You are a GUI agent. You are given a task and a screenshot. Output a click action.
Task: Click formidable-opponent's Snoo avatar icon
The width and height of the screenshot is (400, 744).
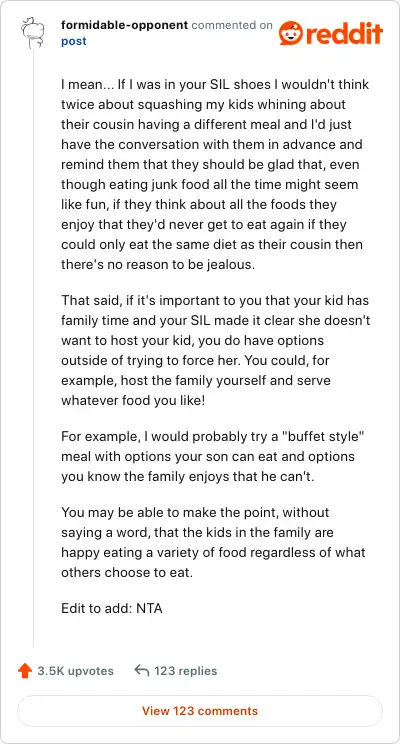(33, 32)
